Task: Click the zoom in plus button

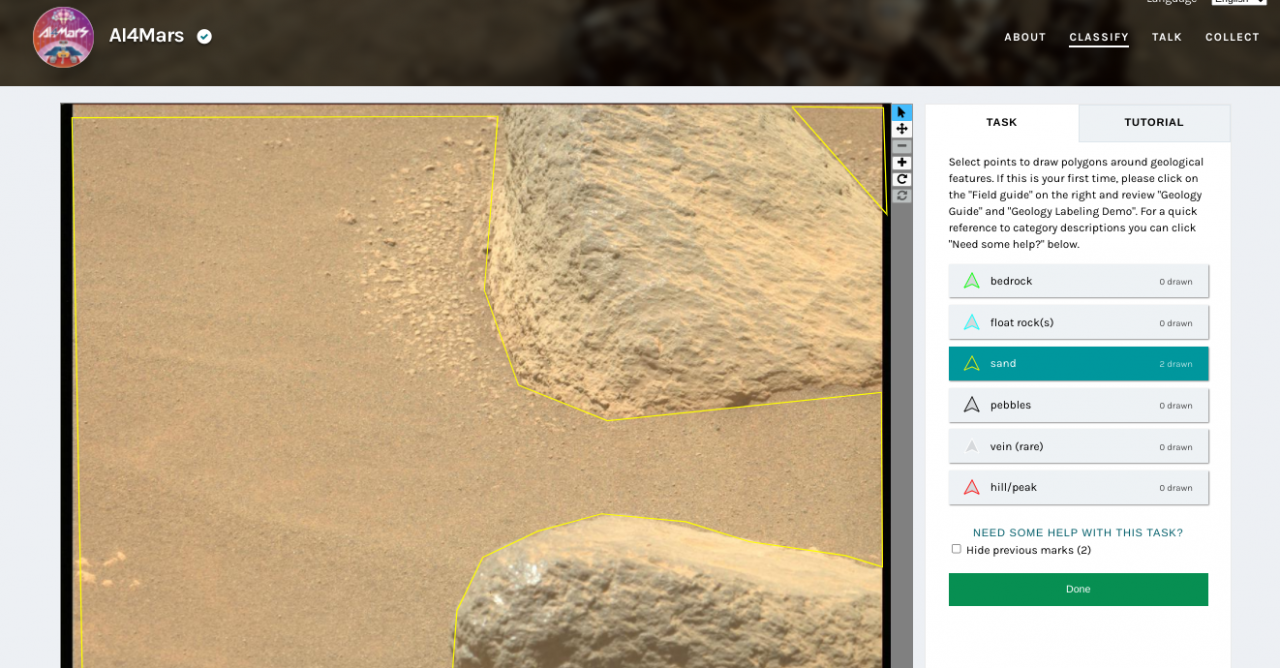Action: tap(902, 163)
